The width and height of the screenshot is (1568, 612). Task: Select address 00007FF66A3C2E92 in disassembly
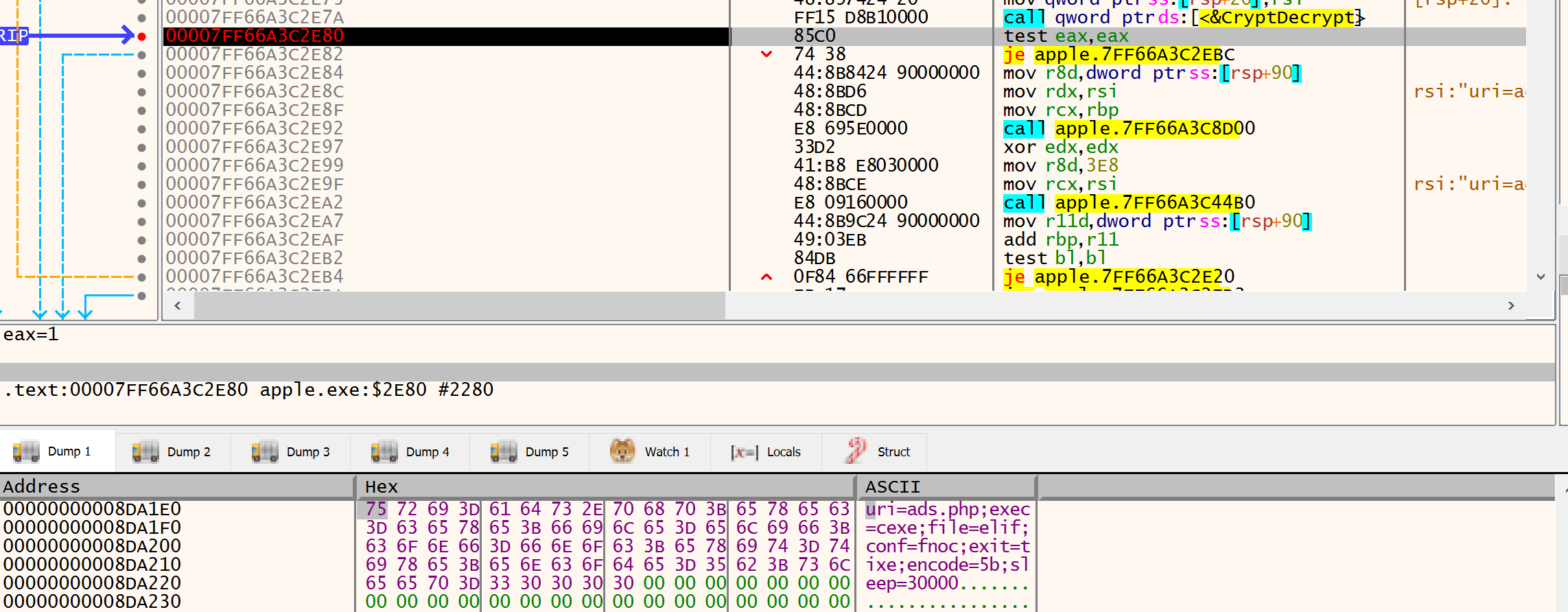pos(255,128)
